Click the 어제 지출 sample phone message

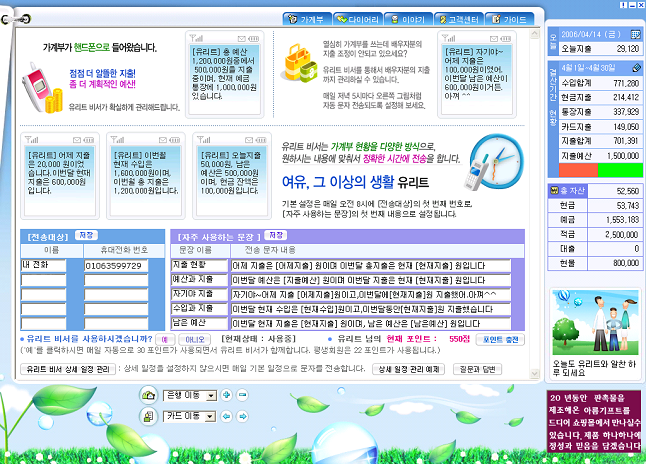[60, 176]
